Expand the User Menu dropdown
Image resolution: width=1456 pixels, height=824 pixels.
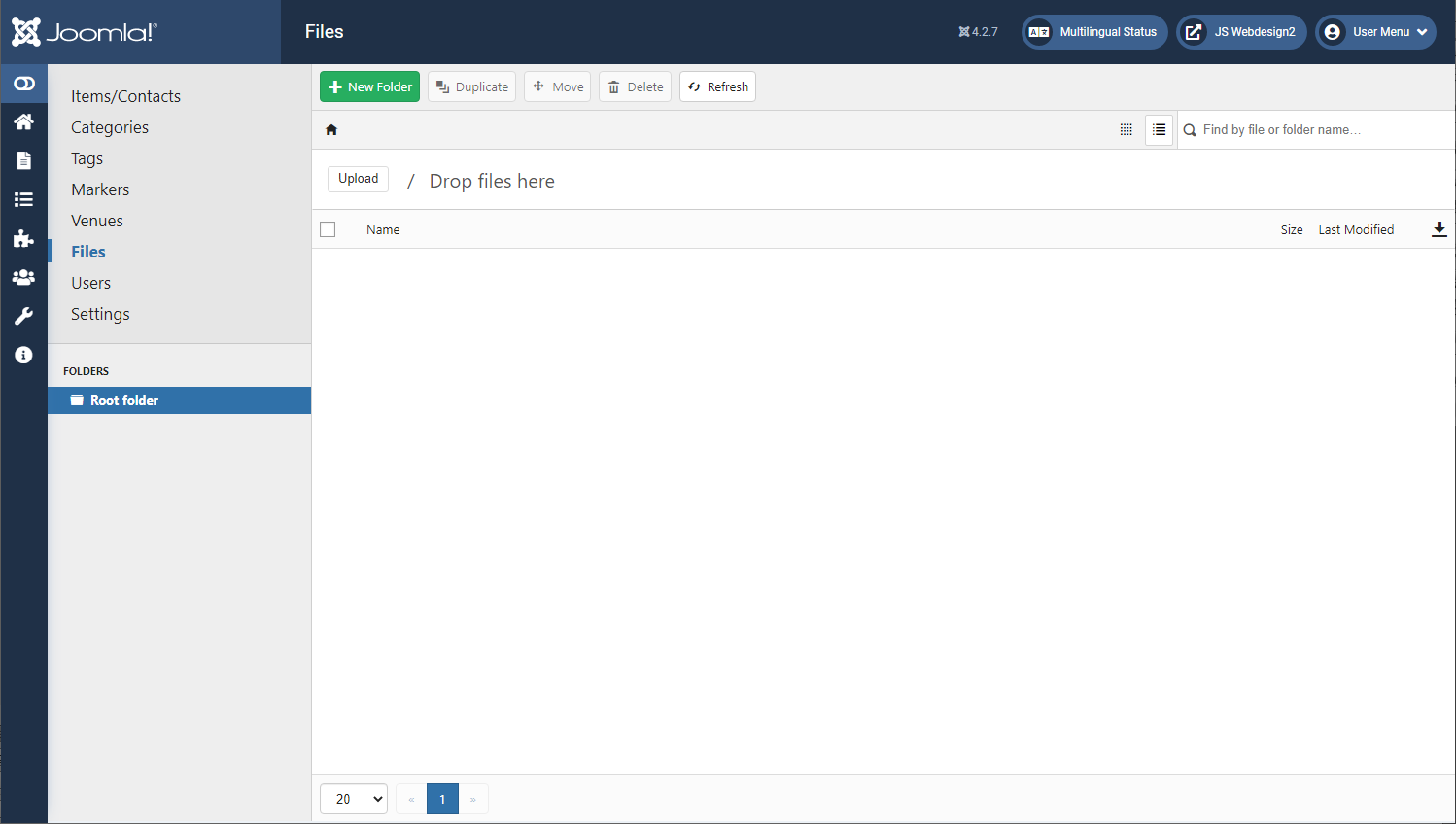point(1375,32)
